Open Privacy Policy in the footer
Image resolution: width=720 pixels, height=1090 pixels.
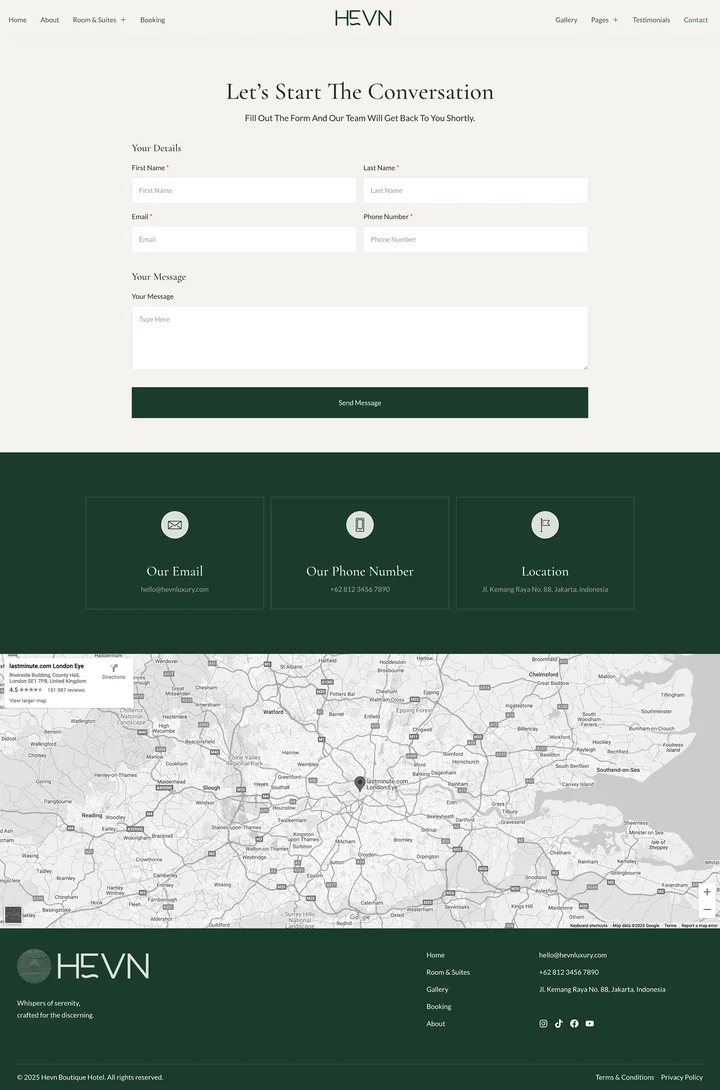coord(682,1077)
